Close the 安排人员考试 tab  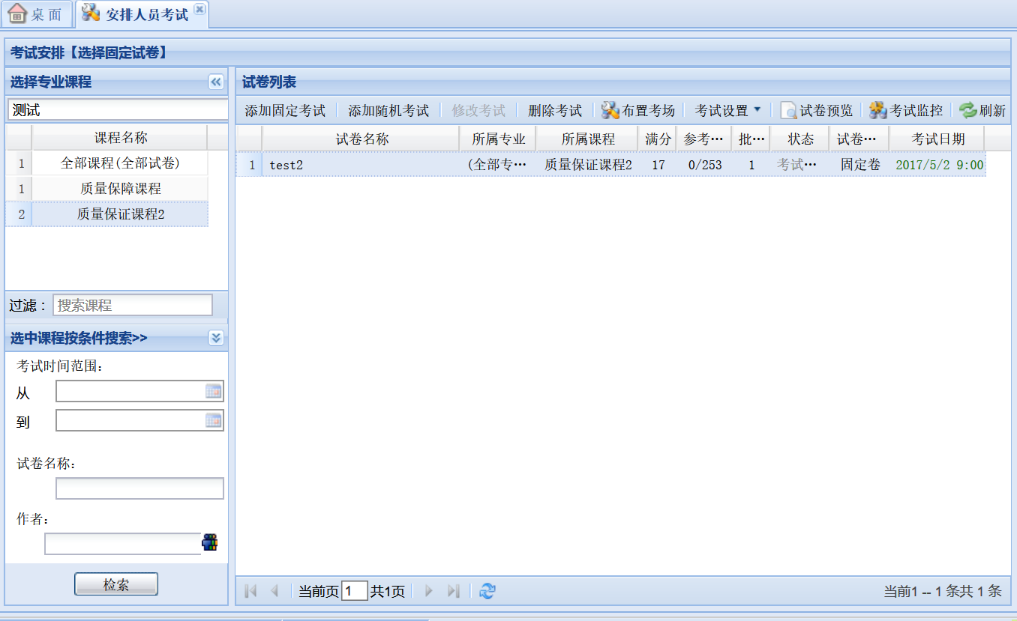199,9
